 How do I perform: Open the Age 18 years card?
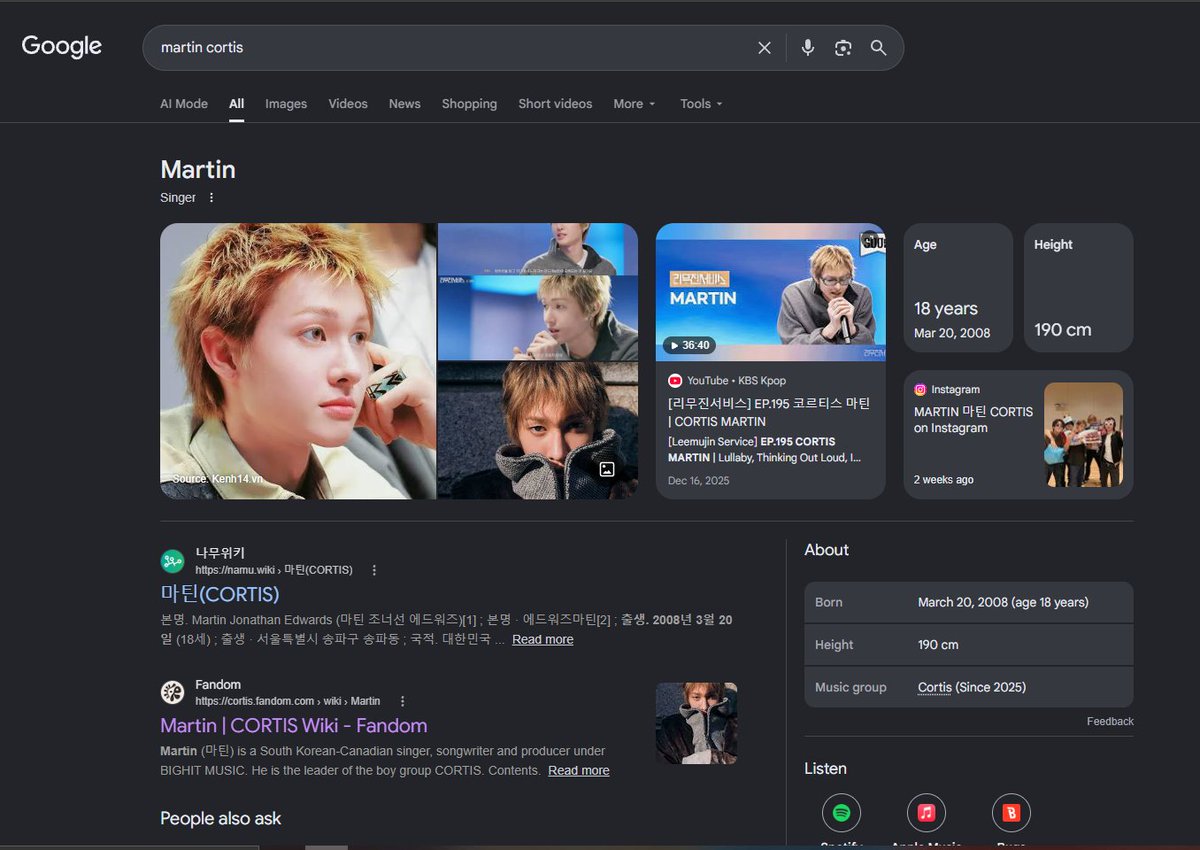coord(958,288)
